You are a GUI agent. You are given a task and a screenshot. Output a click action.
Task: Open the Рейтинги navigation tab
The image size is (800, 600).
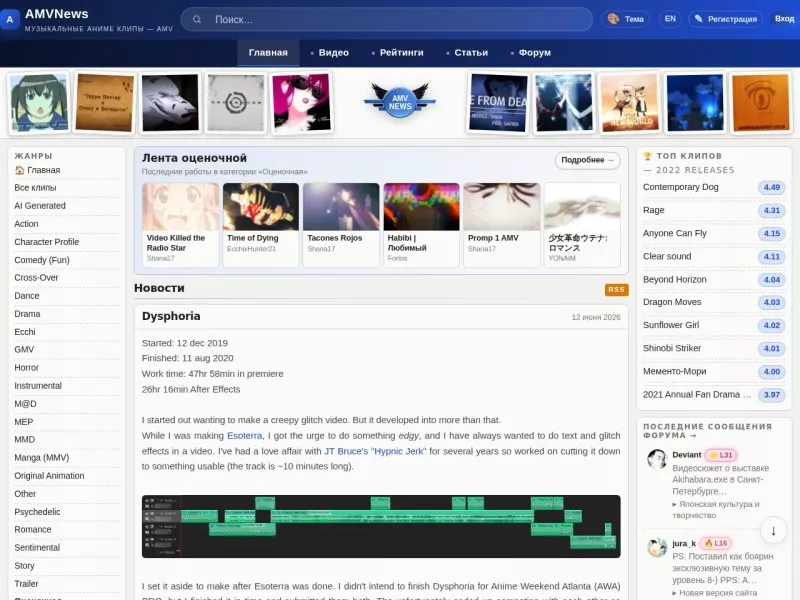point(397,53)
